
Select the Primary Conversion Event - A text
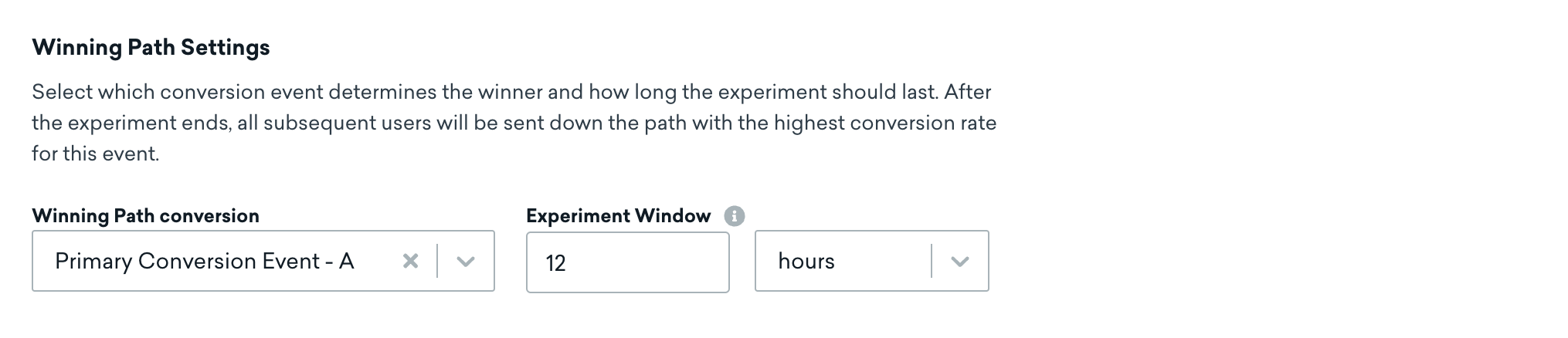[204, 262]
